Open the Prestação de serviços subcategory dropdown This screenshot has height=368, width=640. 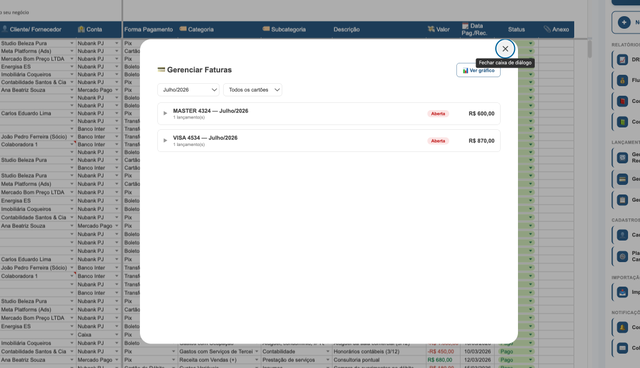pyautogui.click(x=328, y=360)
